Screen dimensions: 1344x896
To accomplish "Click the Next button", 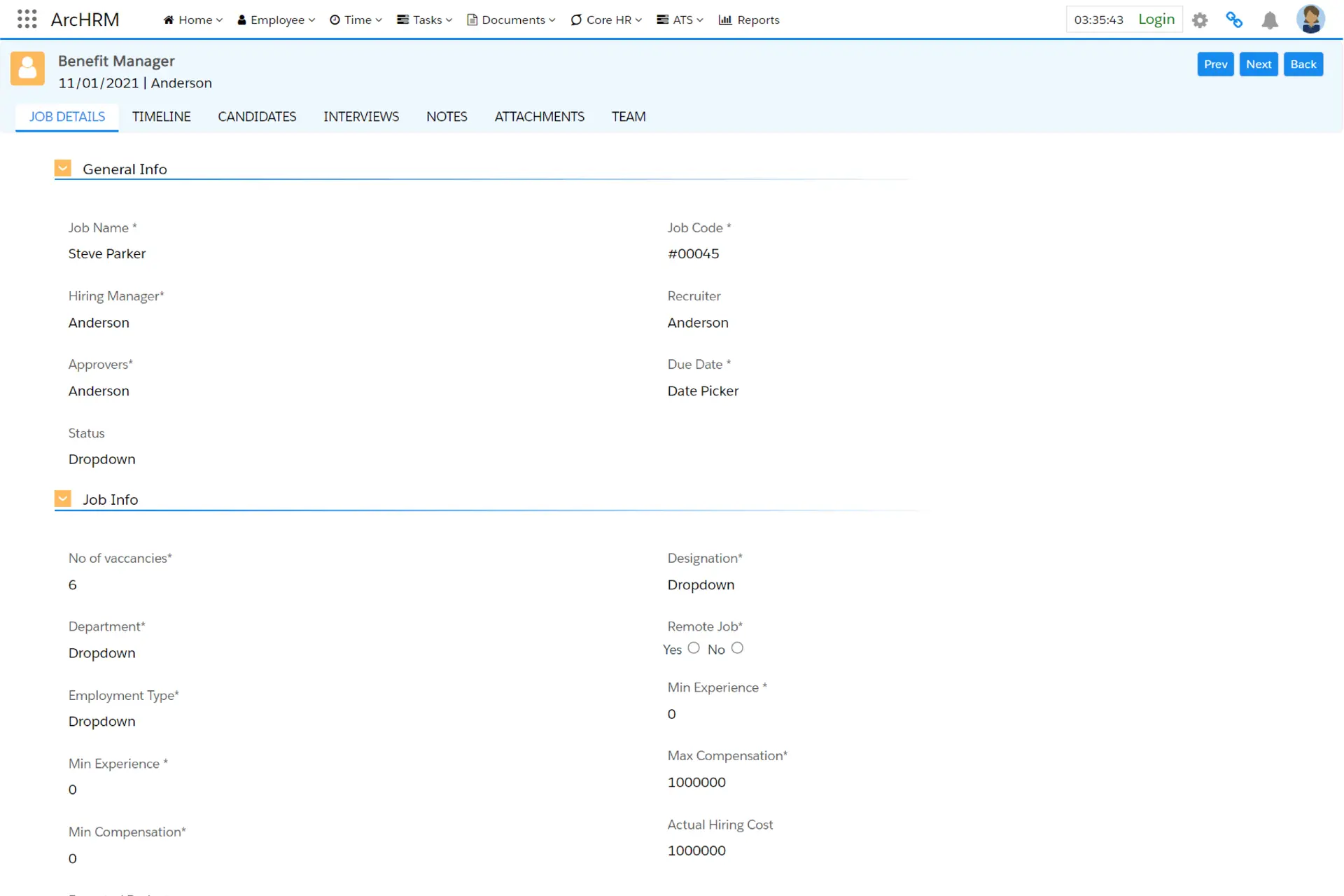I will (x=1258, y=64).
